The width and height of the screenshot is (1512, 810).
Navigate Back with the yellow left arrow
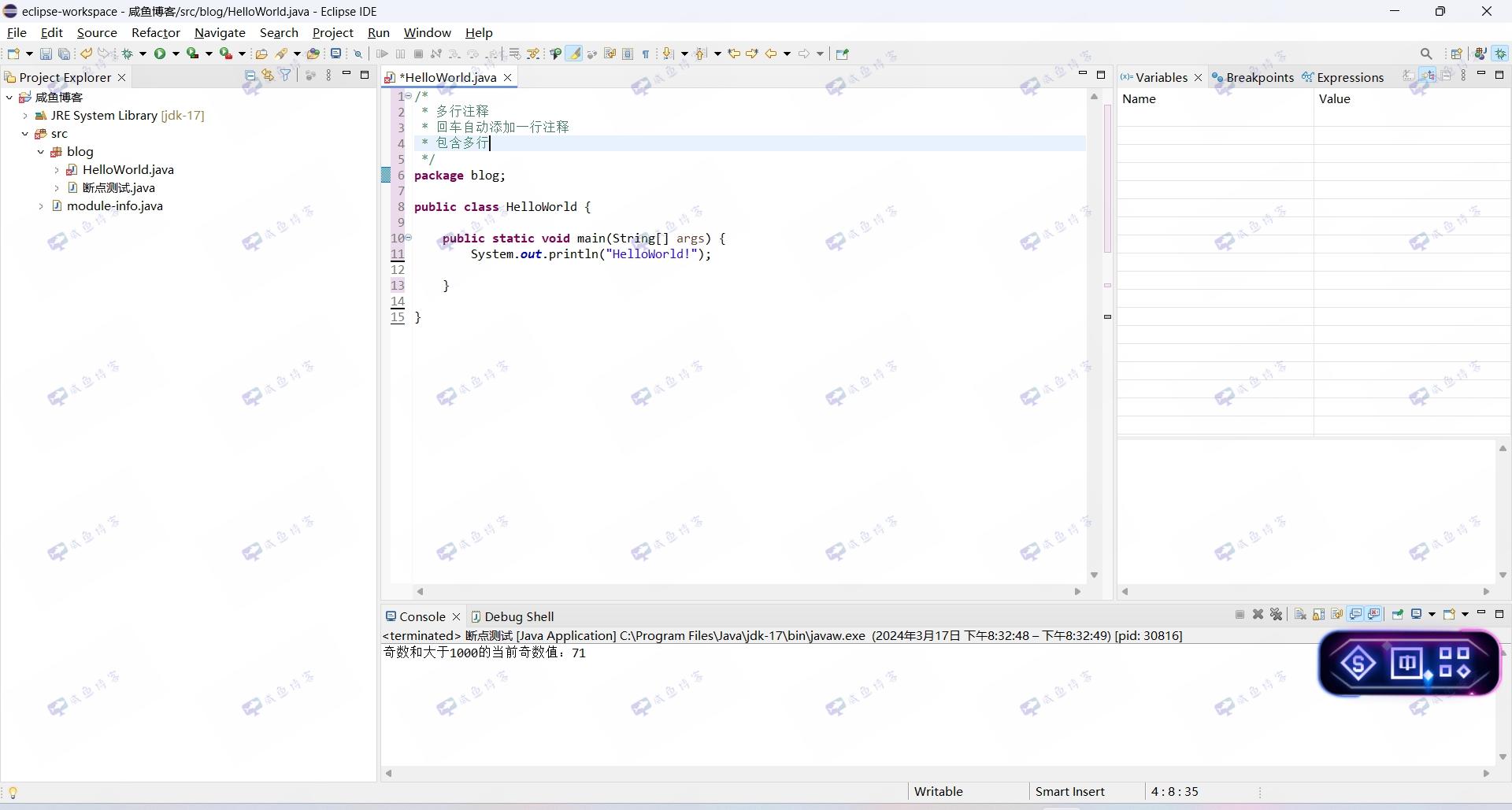point(771,54)
